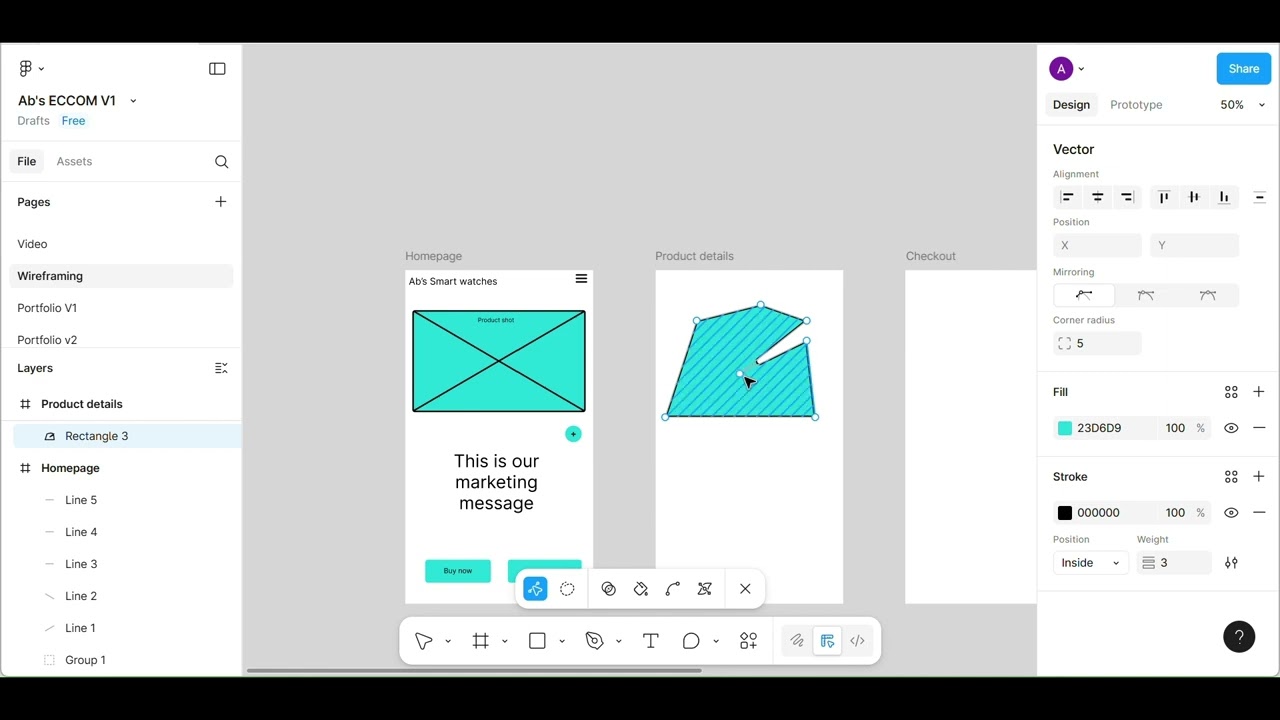Set mirroring to angle and length
1280x720 pixels.
pos(1208,295)
